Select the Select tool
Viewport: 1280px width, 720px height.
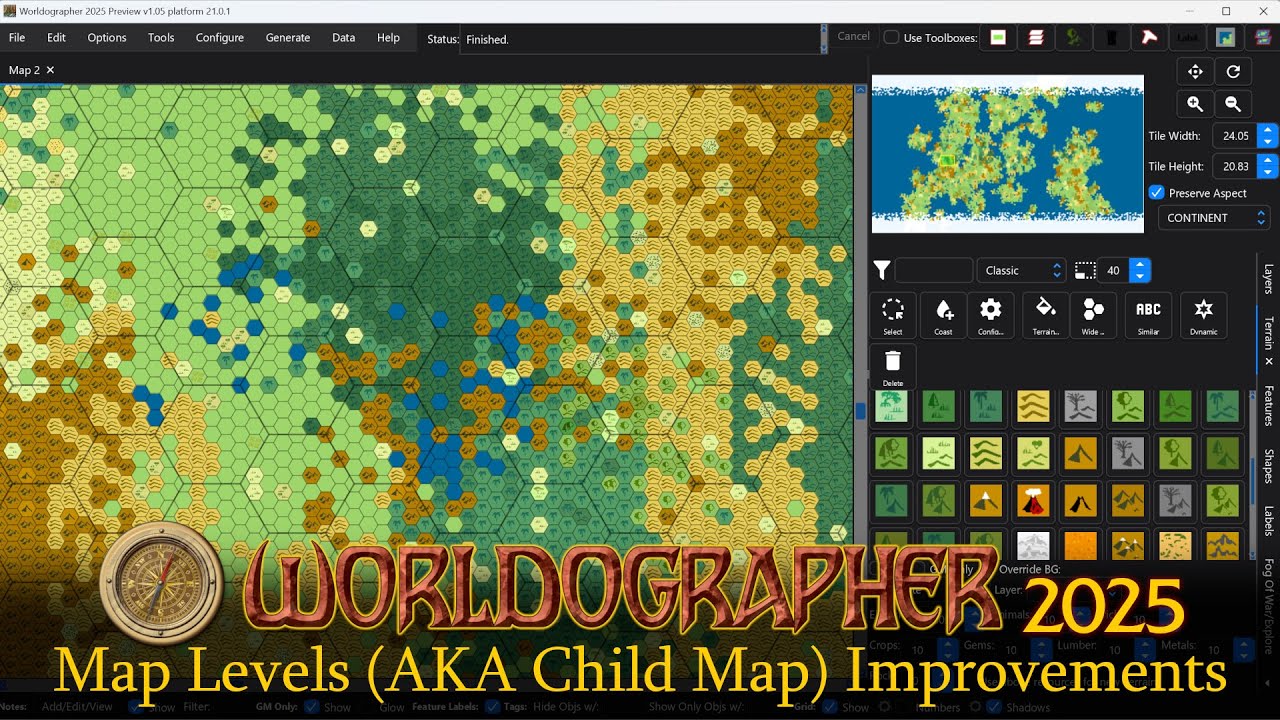click(x=893, y=315)
